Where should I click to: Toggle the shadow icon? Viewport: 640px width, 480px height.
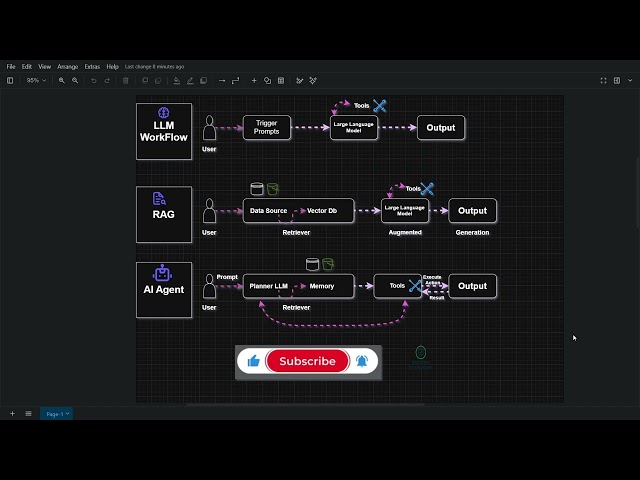[204, 81]
